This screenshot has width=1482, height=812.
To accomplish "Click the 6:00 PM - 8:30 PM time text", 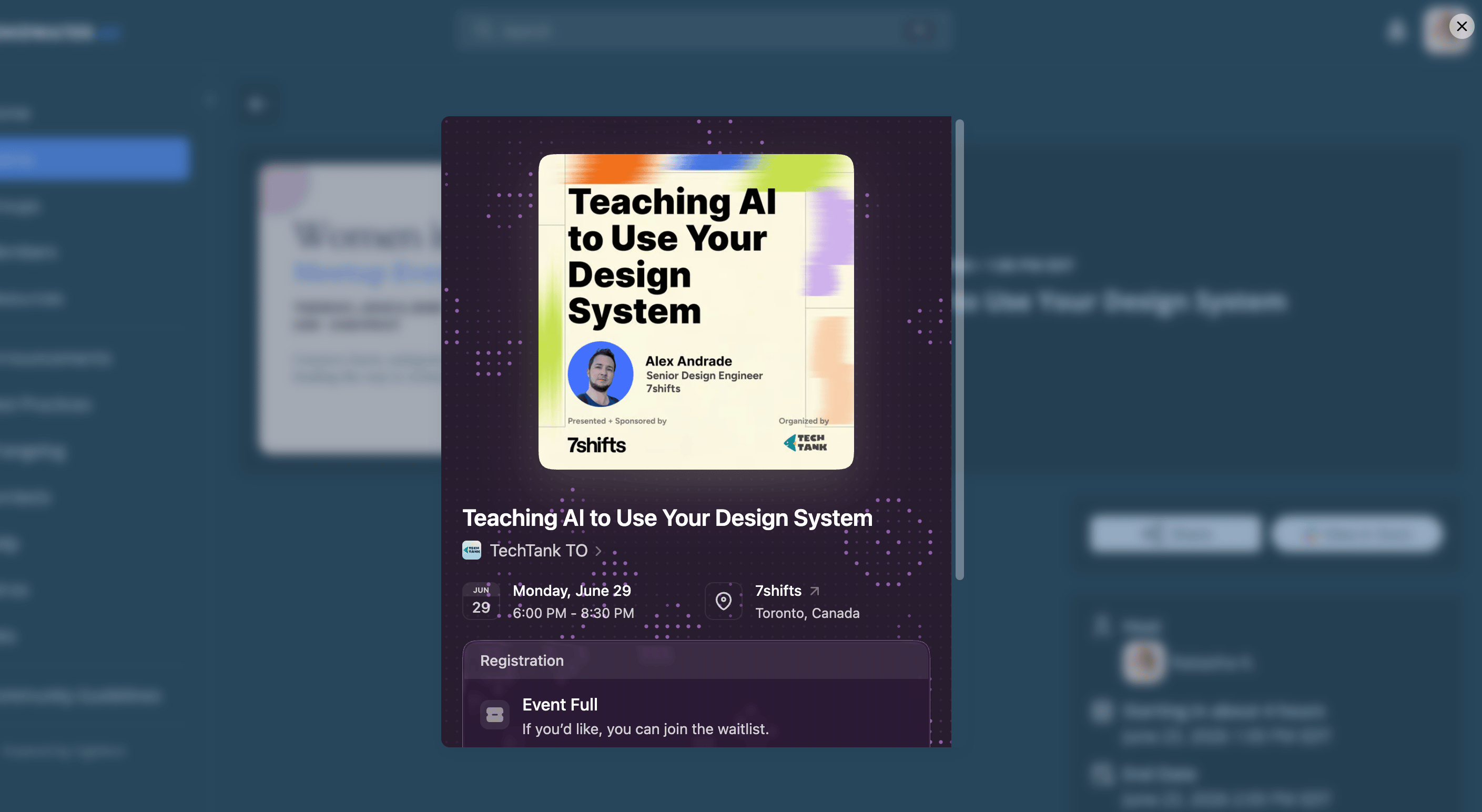I will (x=574, y=613).
